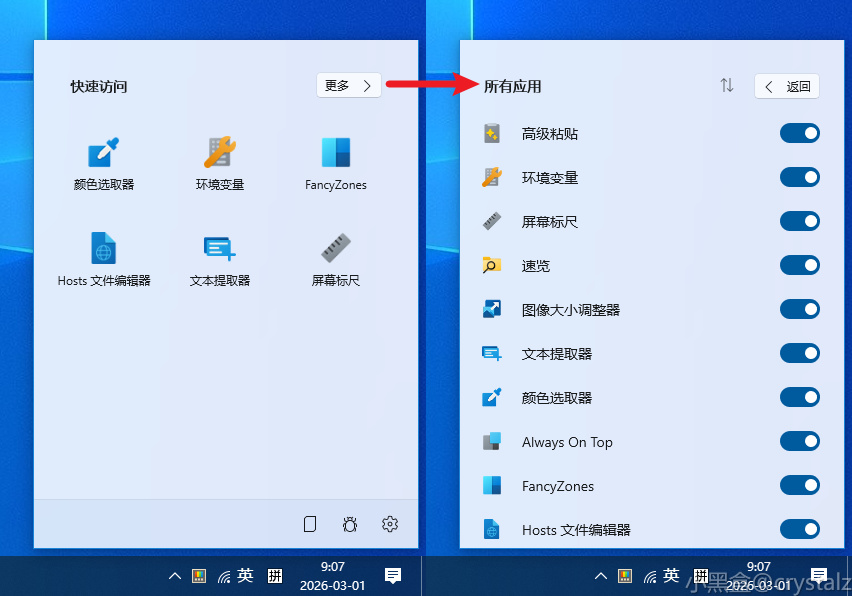The height and width of the screenshot is (596, 852).
Task: Click 环境变量 wrench icon in all apps list
Action: pyautogui.click(x=492, y=177)
